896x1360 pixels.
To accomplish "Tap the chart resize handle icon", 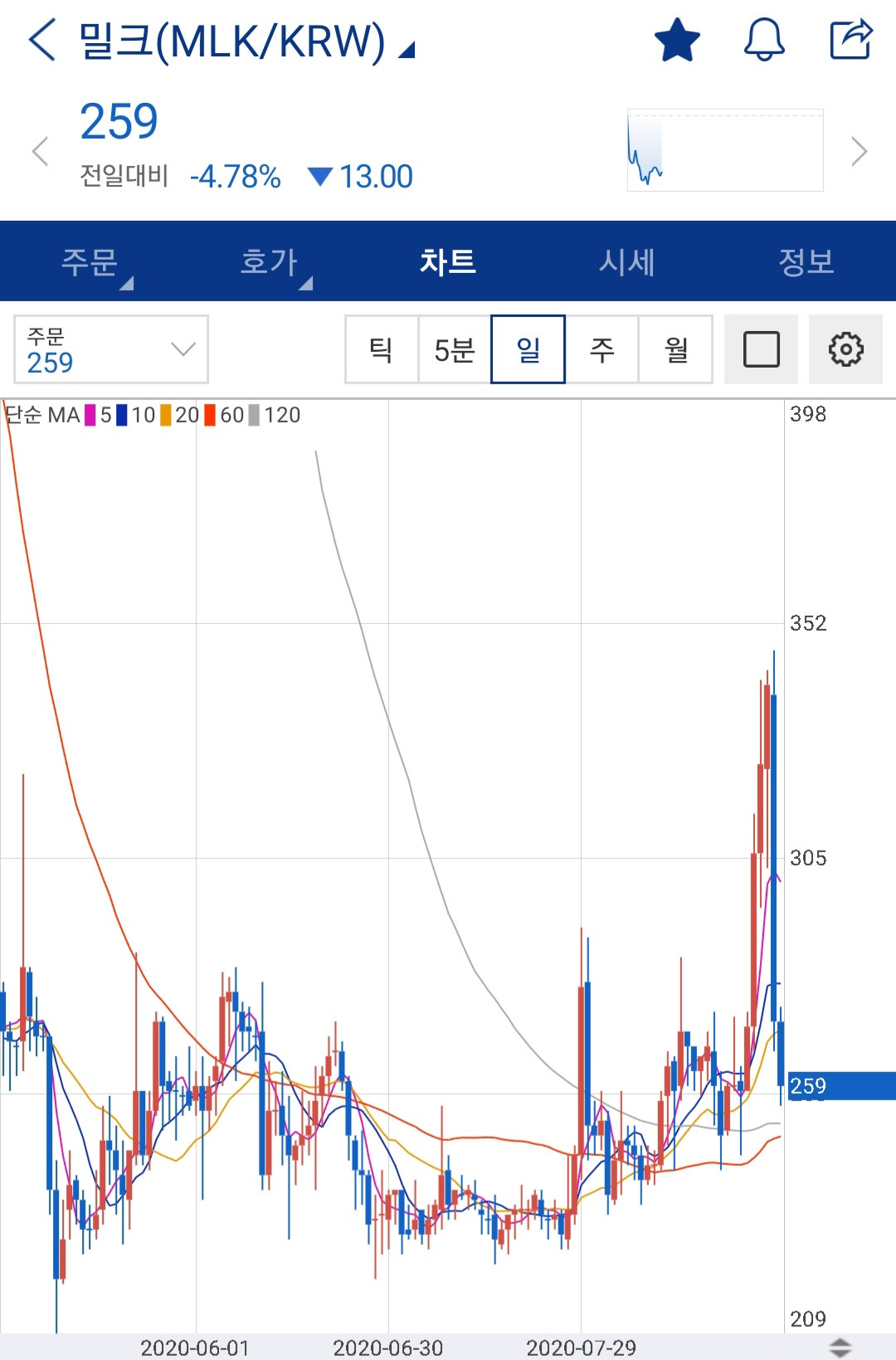I will coord(840,1348).
